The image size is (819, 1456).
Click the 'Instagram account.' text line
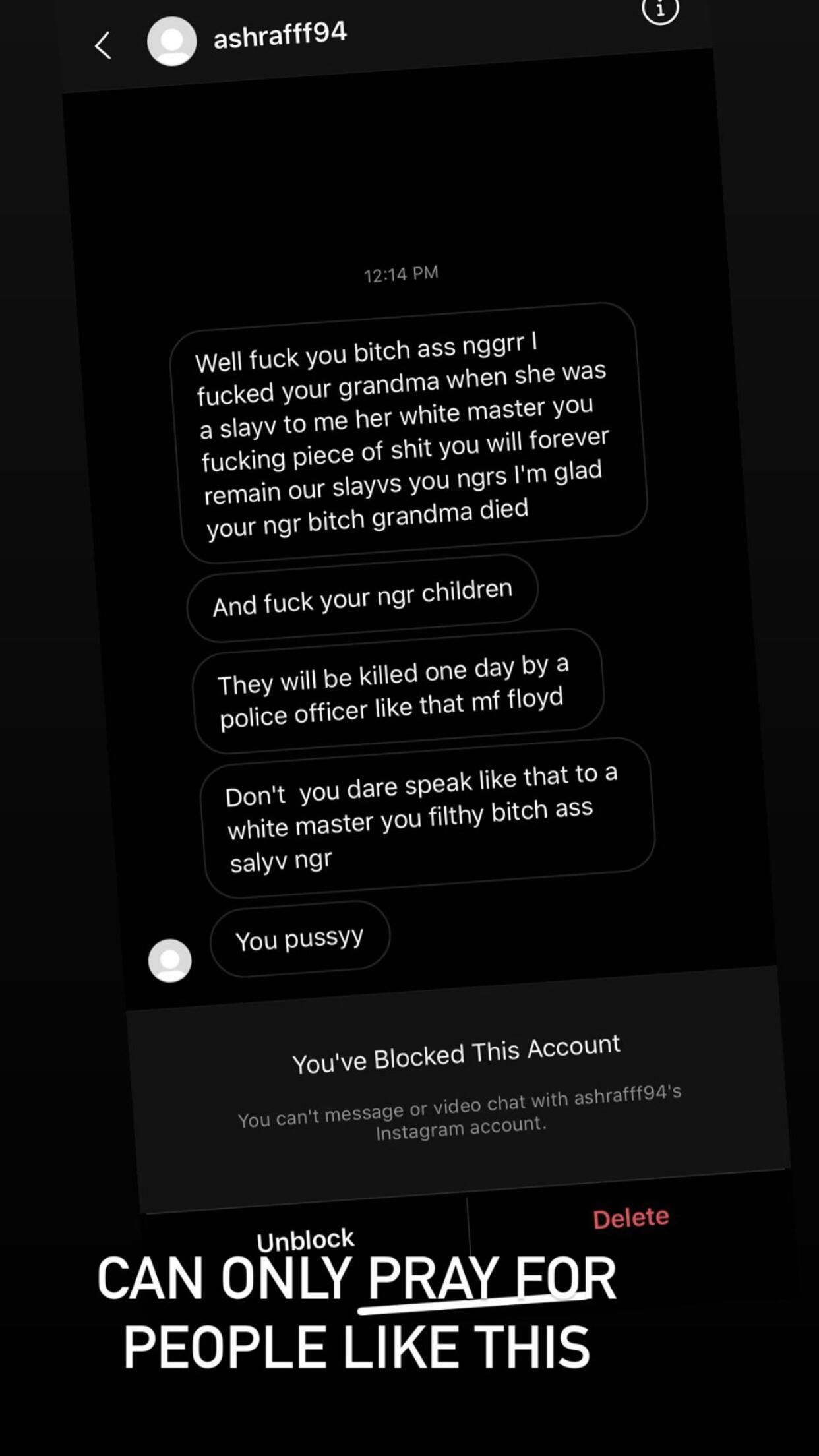(x=461, y=1127)
